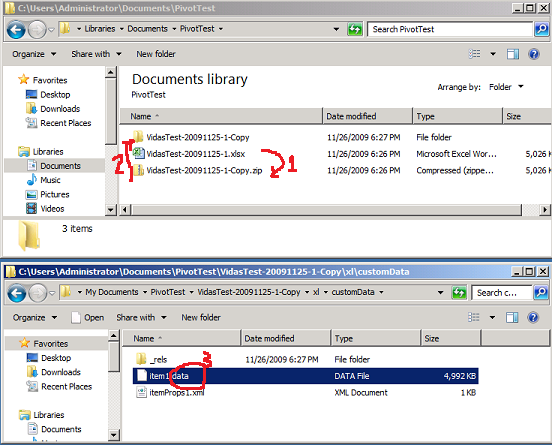Click Open button in customData toolbar
Screen dimensions: 552x445
click(88, 318)
